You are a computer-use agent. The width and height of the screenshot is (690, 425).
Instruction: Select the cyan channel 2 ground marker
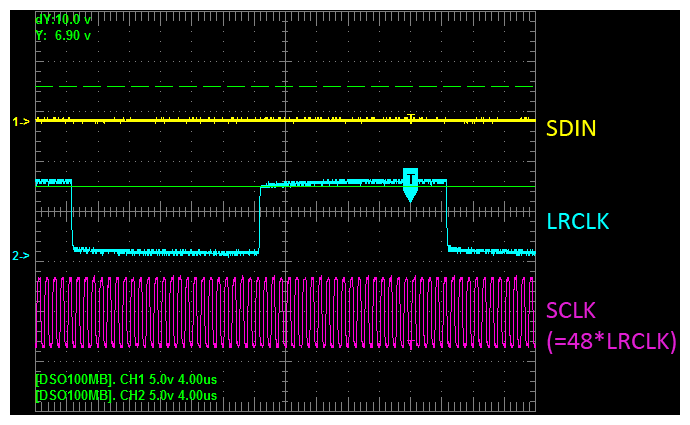point(21,256)
